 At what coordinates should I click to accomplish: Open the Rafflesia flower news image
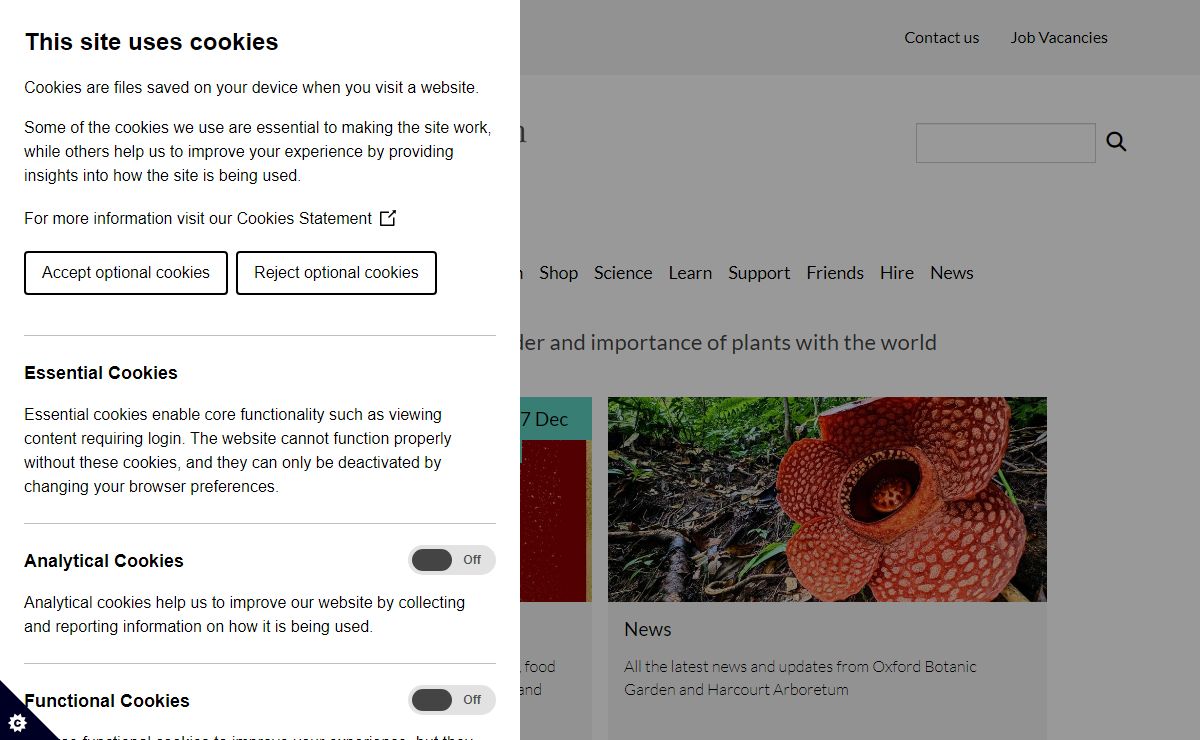[x=827, y=499]
